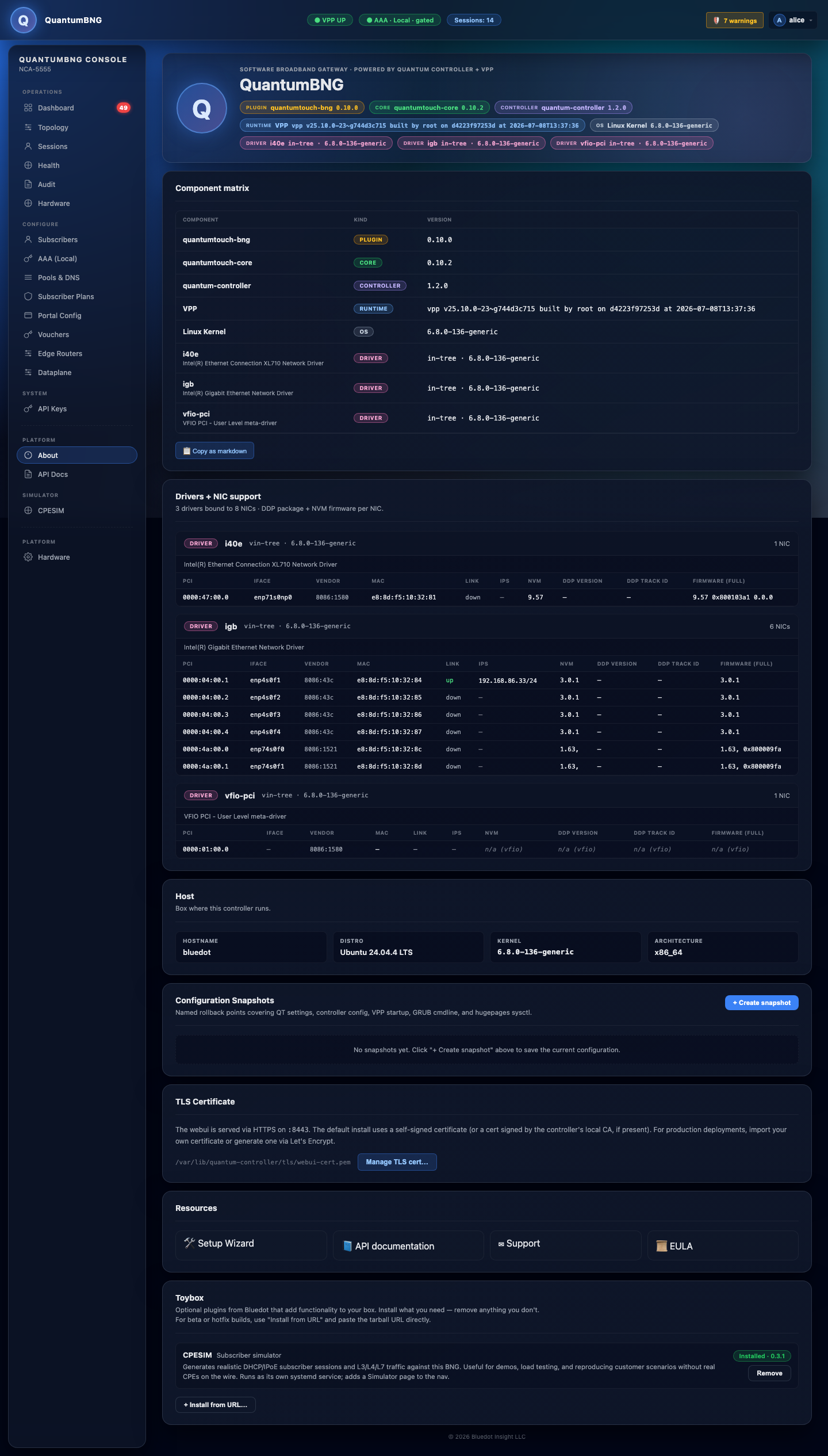Click the quantumtouch-bng row in Component matrix
This screenshot has width=828, height=1456.
(x=487, y=240)
